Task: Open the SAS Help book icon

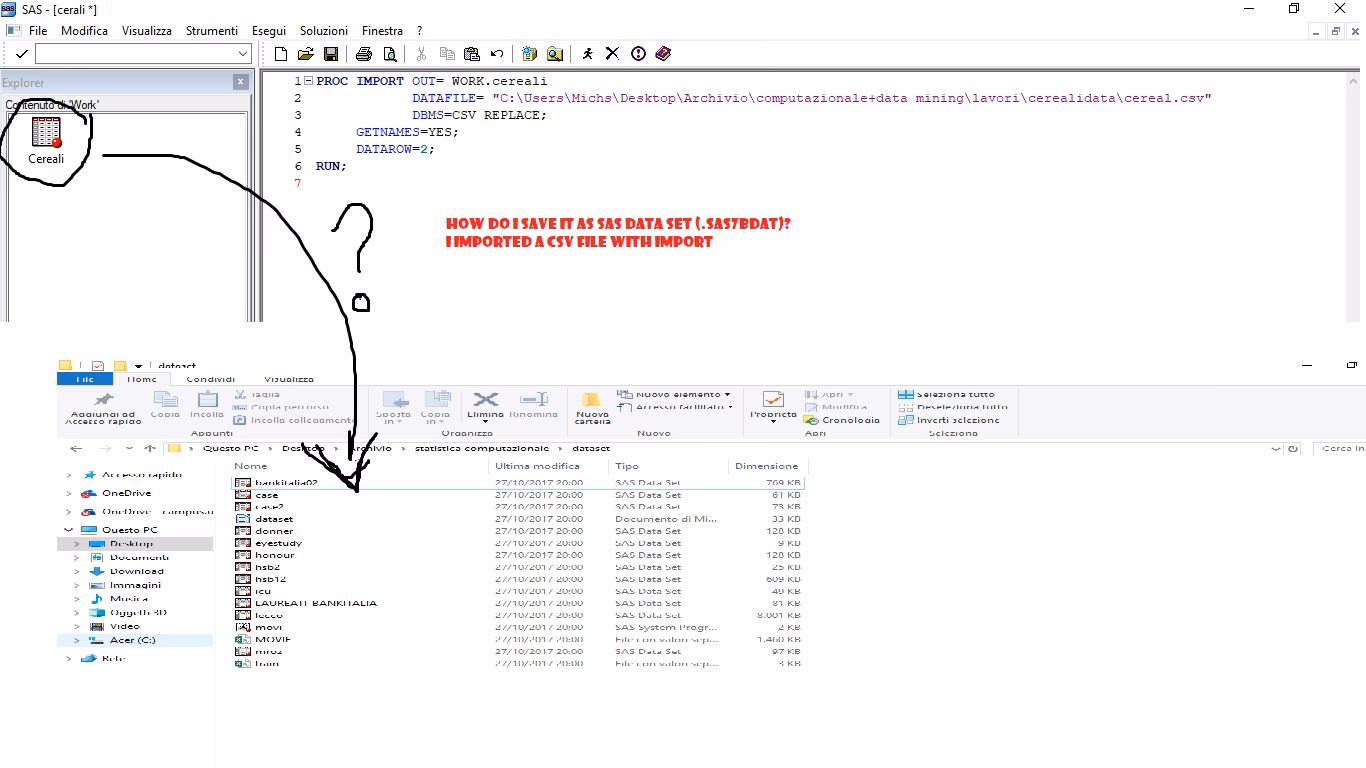Action: click(662, 53)
